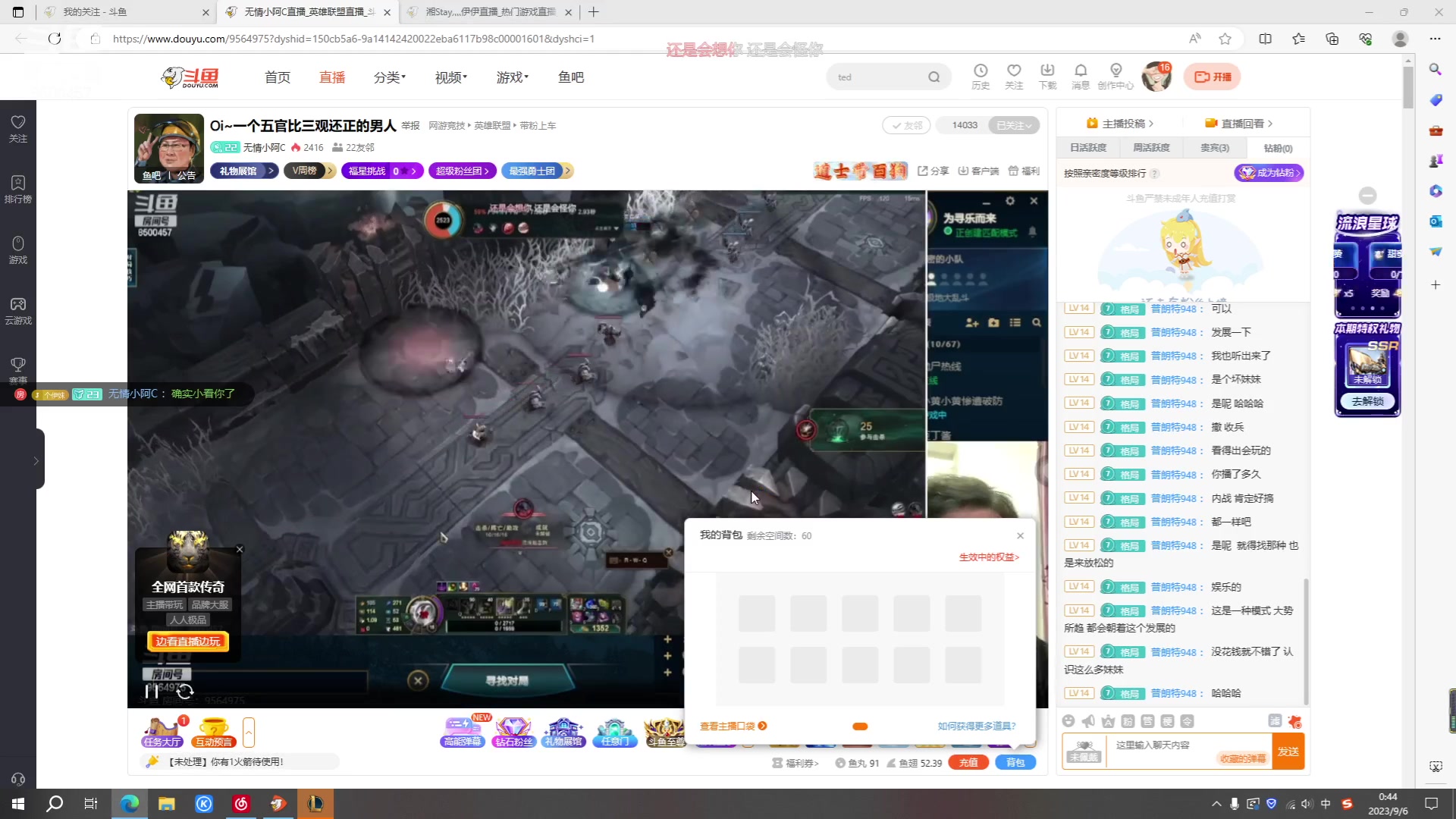Click the megaphone icon in chat toolbar

pos(1088,721)
